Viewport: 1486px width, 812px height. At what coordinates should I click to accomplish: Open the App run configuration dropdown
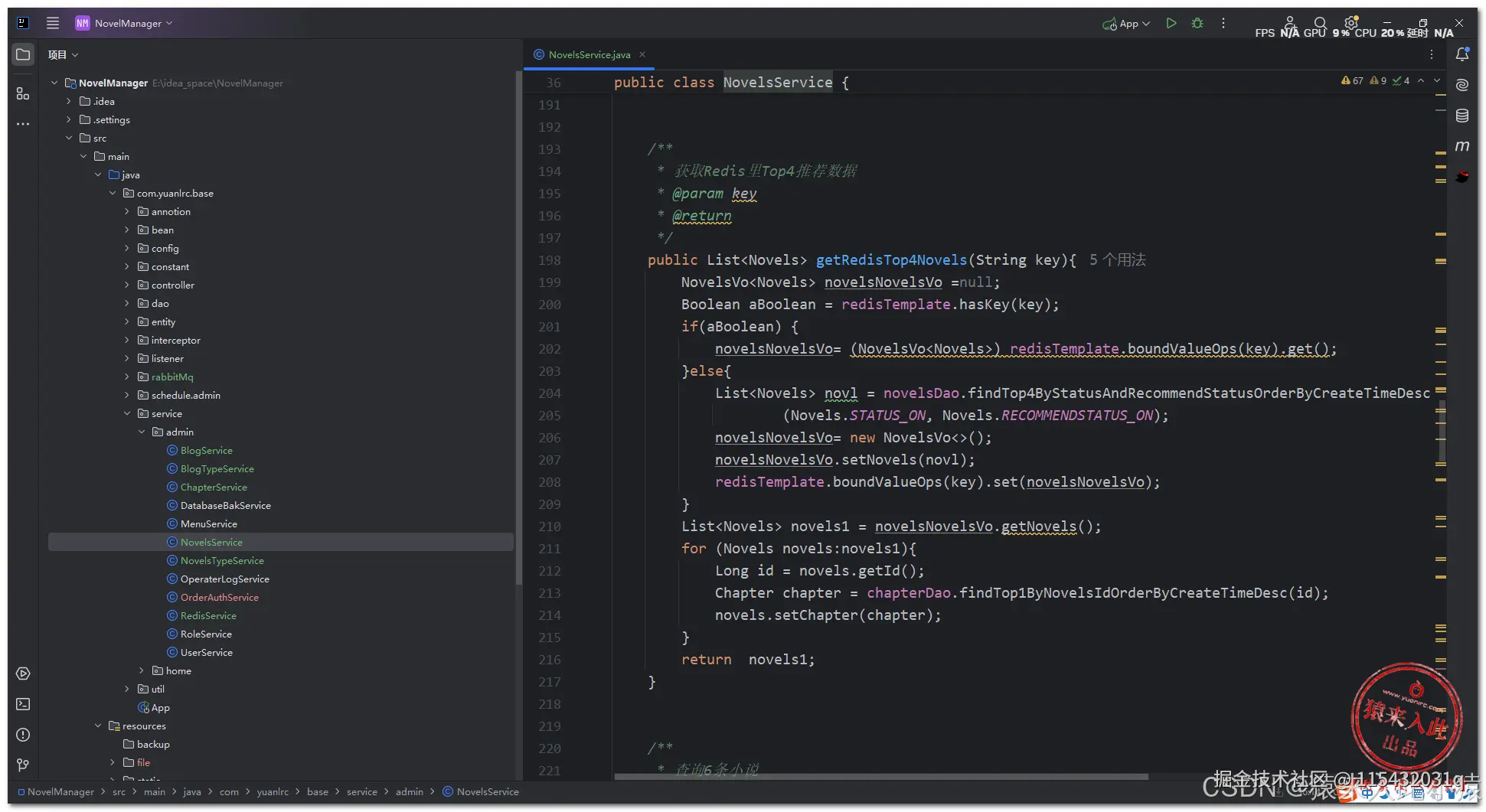point(1126,24)
